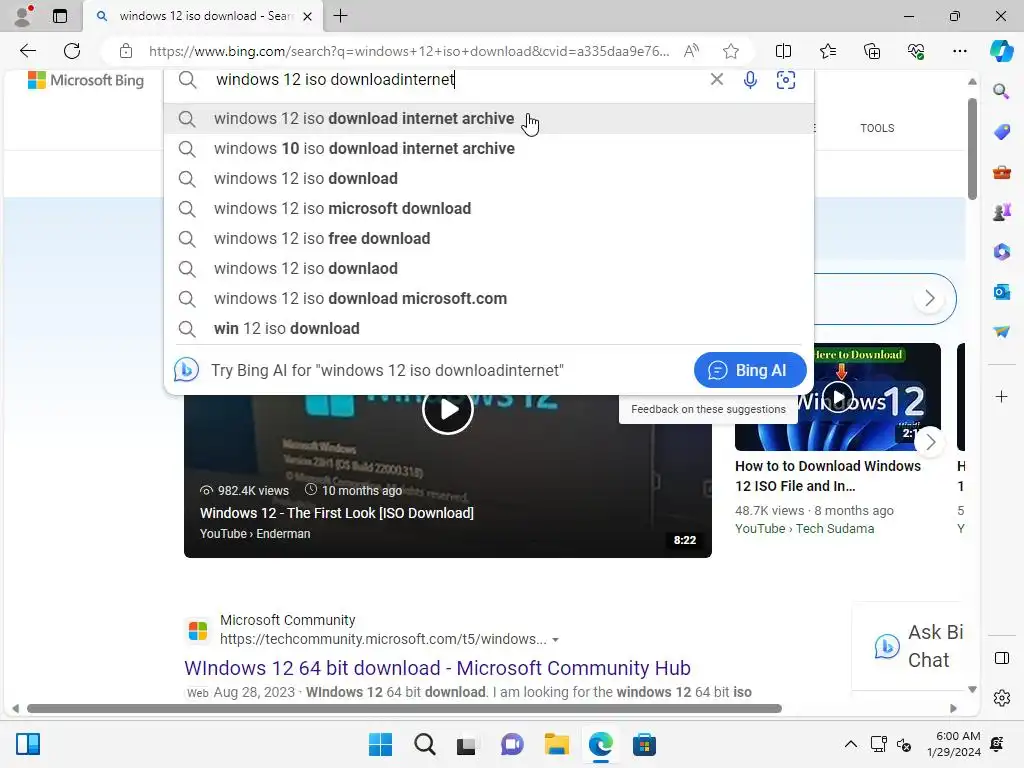Open sidebar Games chess icon
The width and height of the screenshot is (1024, 768).
click(x=1001, y=212)
